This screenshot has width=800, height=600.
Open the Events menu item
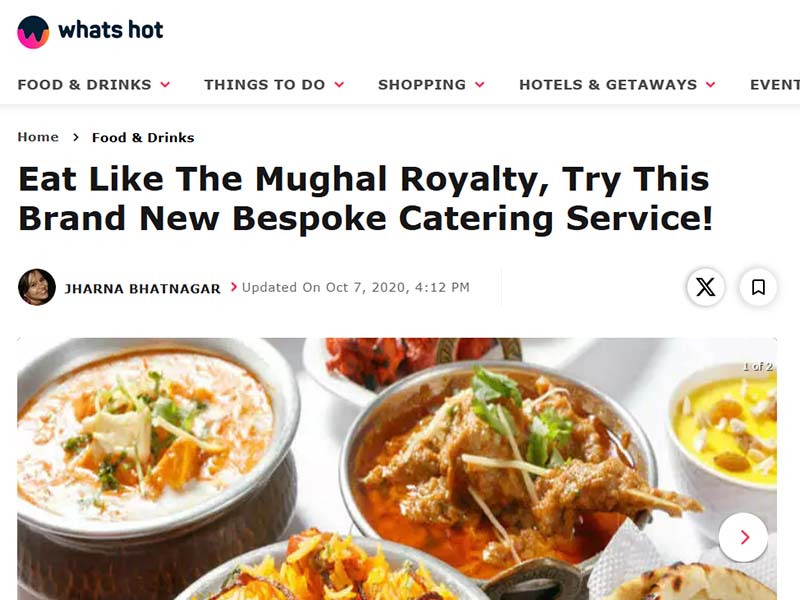(775, 85)
